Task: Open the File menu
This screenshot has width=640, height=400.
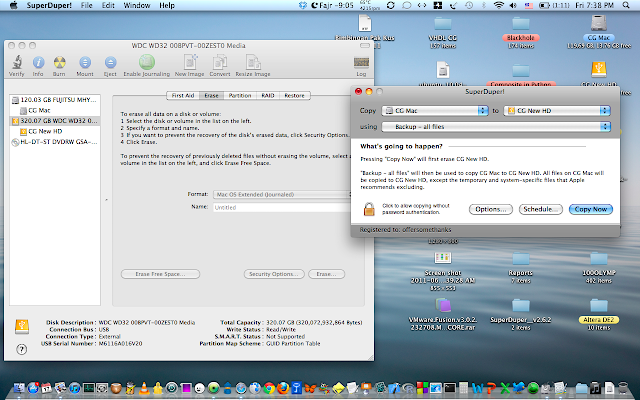Action: pos(86,5)
